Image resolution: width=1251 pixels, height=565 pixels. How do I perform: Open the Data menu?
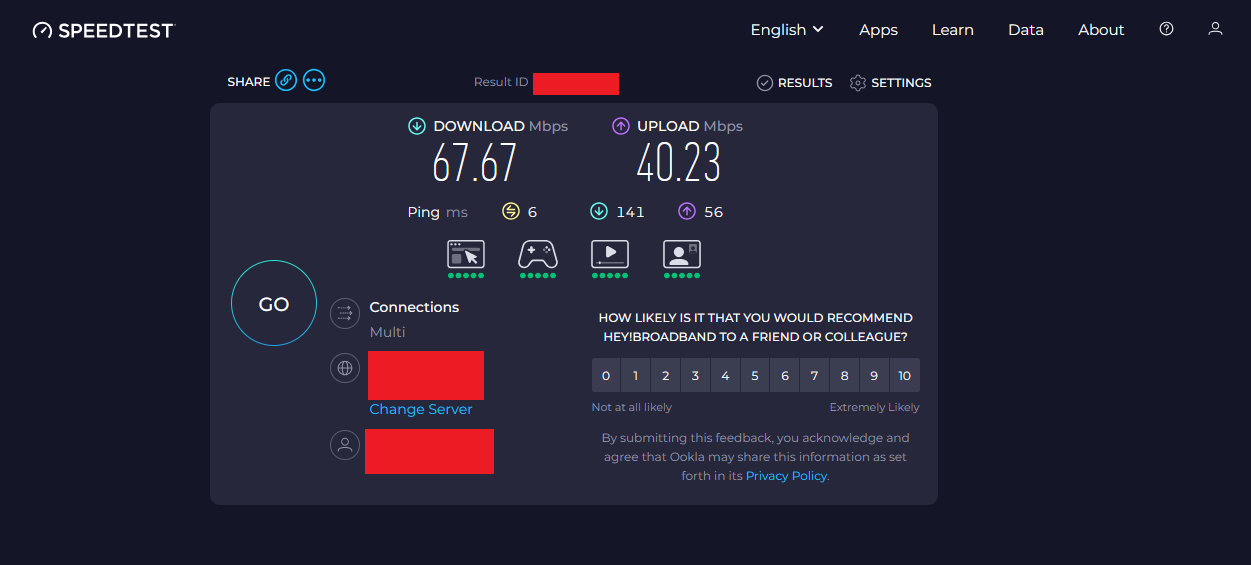coord(1026,30)
